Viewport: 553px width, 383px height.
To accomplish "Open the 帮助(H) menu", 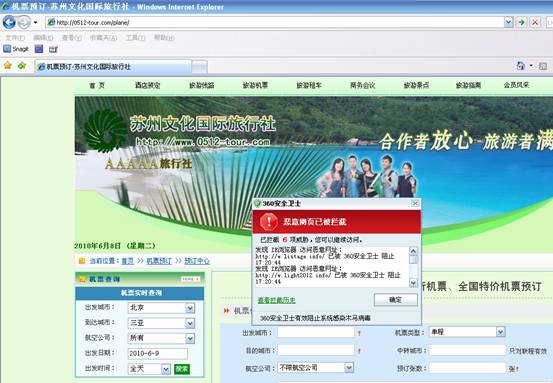I will click(164, 38).
